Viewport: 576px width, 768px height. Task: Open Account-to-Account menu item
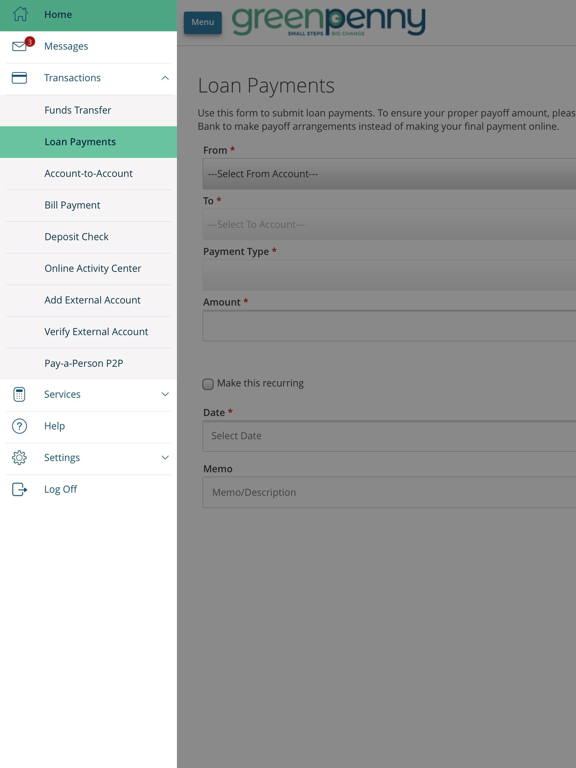(88, 173)
